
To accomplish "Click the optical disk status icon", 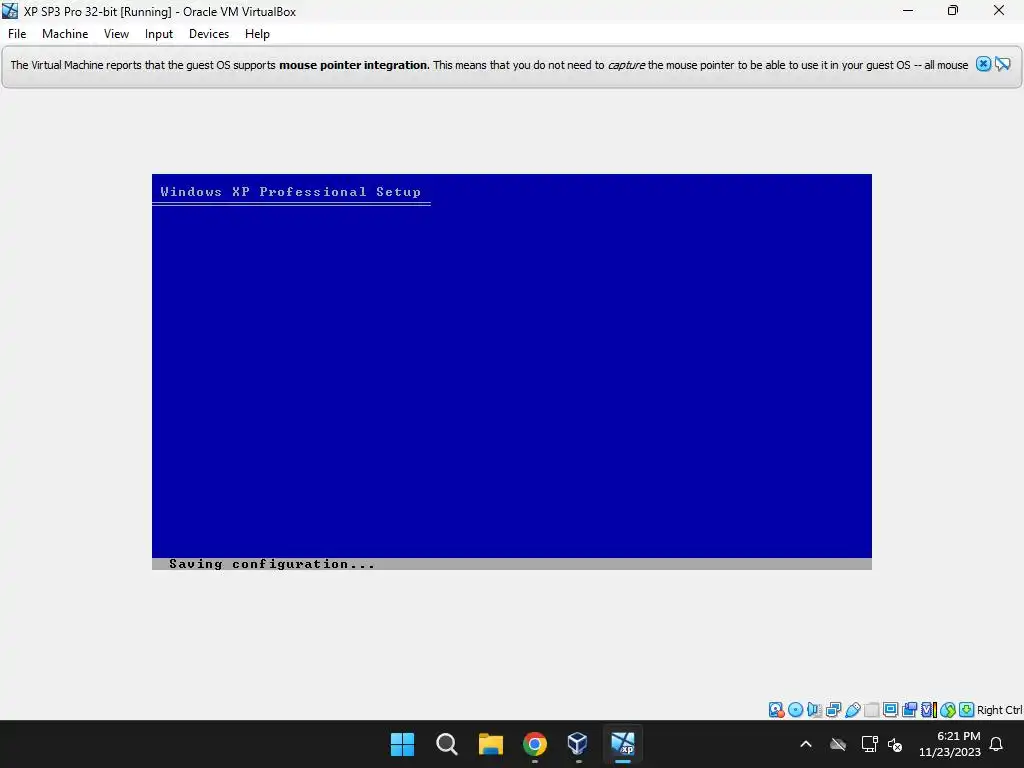I will pos(795,710).
